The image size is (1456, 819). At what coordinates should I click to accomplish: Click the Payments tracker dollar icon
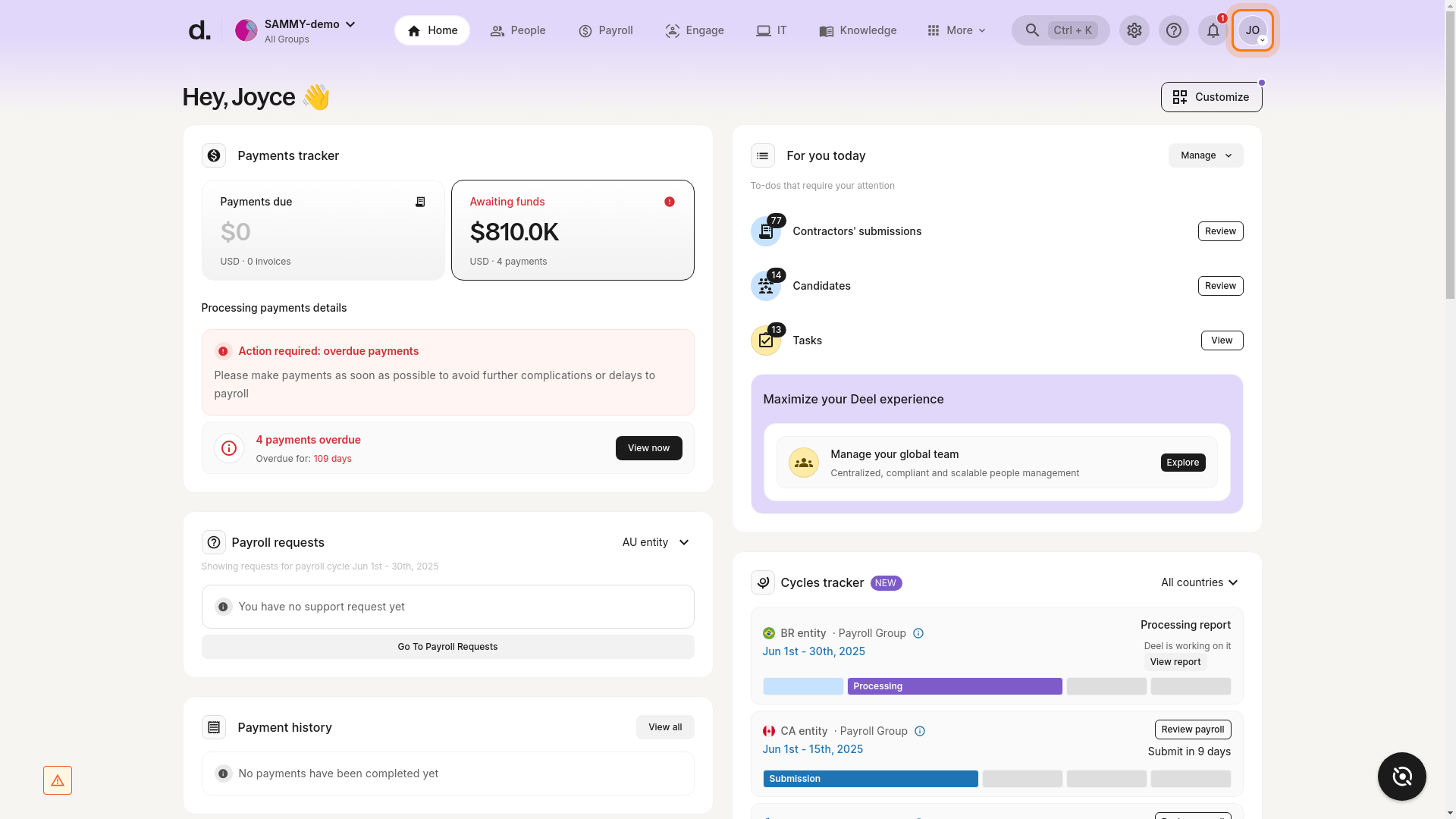214,155
